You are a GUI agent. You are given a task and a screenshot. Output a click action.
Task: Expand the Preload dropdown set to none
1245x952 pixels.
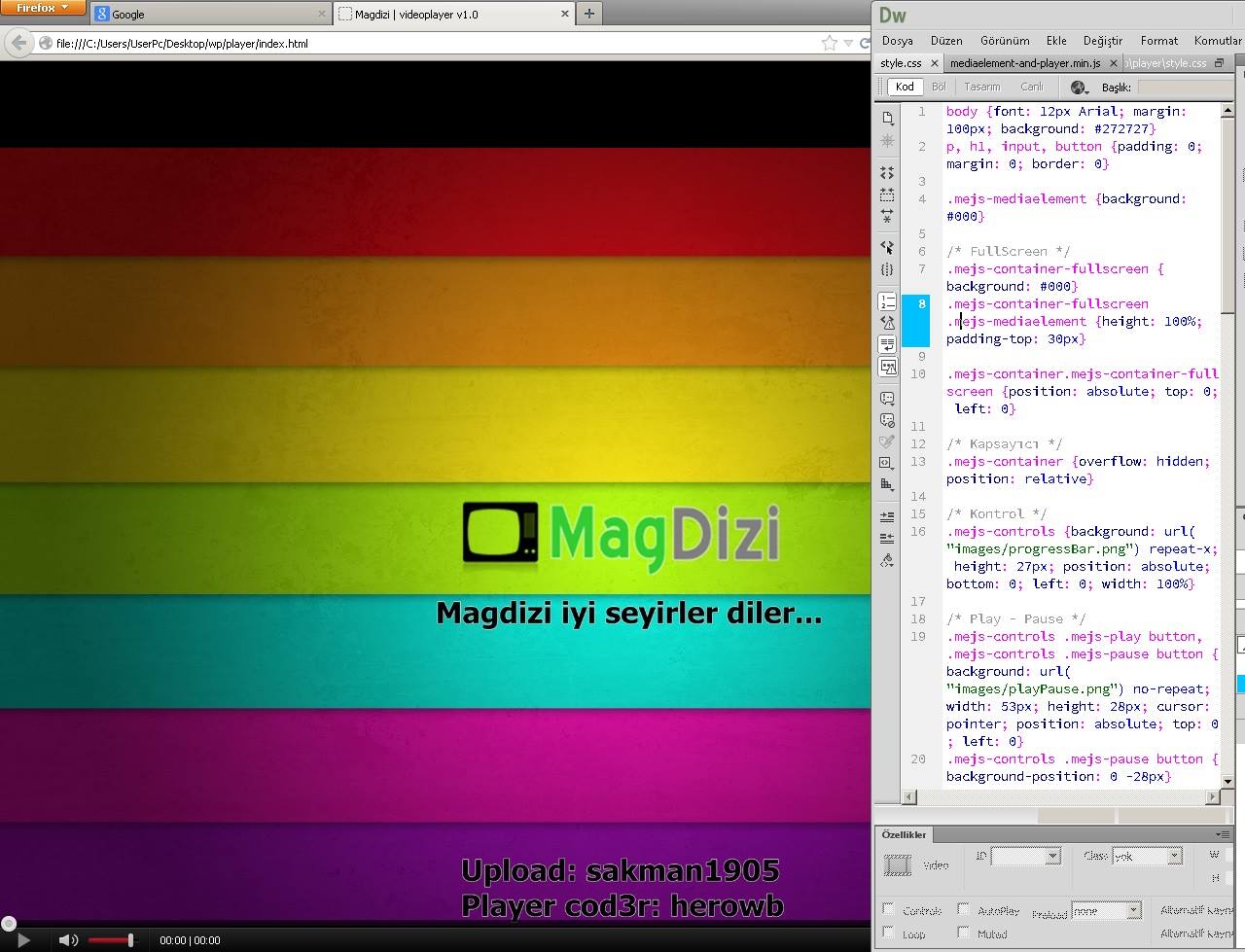[1105, 911]
